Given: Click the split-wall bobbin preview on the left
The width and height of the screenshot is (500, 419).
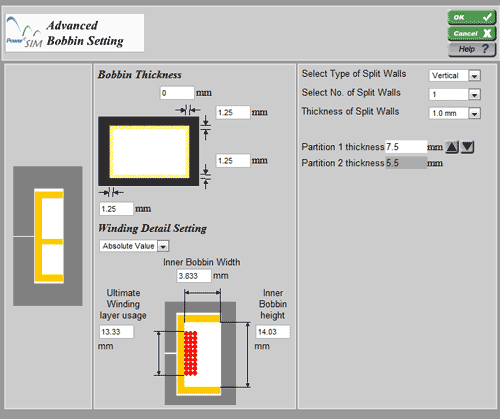Looking at the screenshot, I should coord(48,236).
